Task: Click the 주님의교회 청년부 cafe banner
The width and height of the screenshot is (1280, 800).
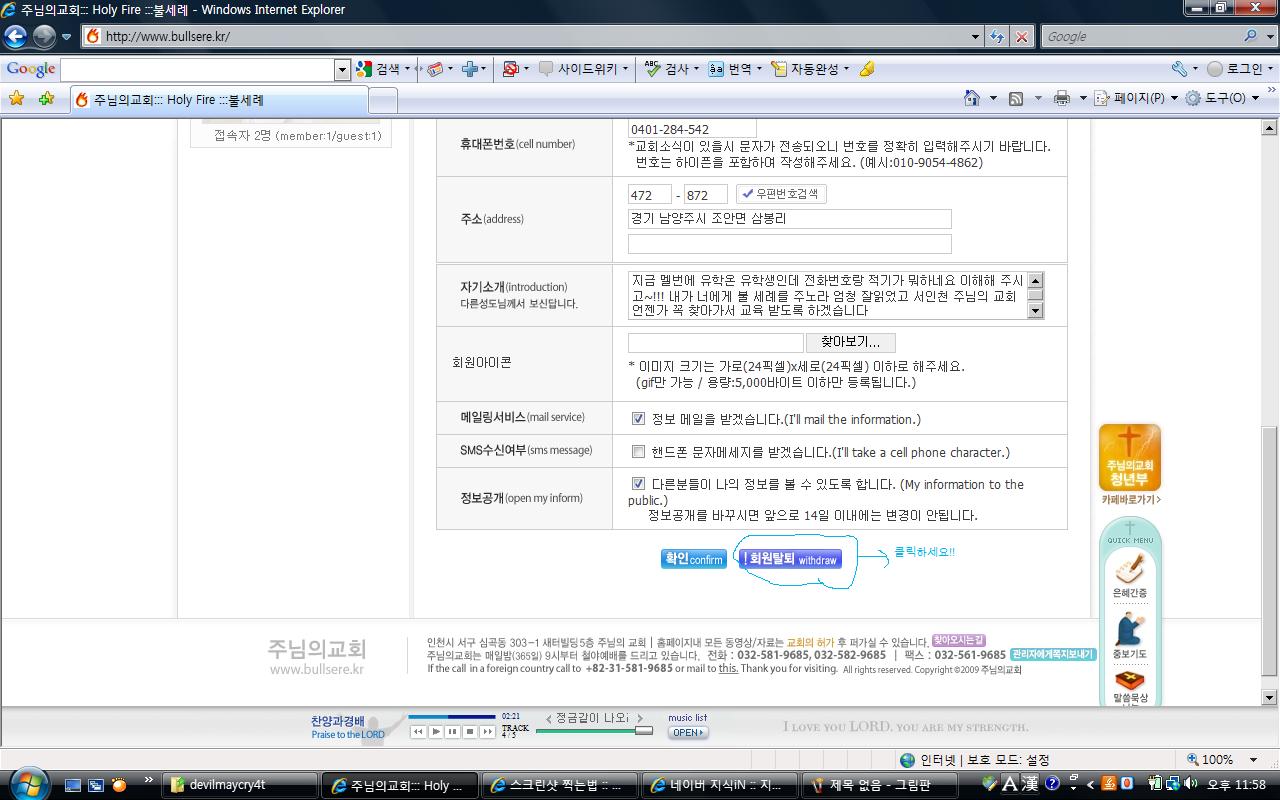Action: [1130, 457]
